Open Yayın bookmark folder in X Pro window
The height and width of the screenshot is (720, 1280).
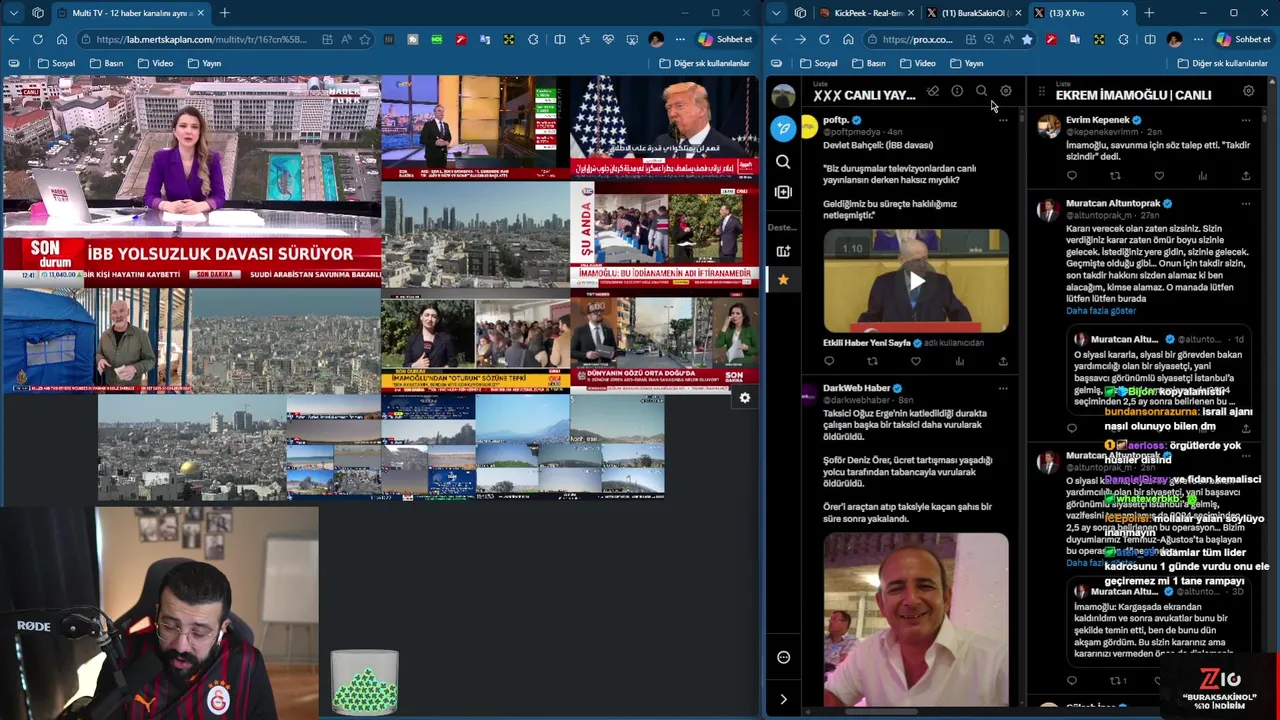966,63
